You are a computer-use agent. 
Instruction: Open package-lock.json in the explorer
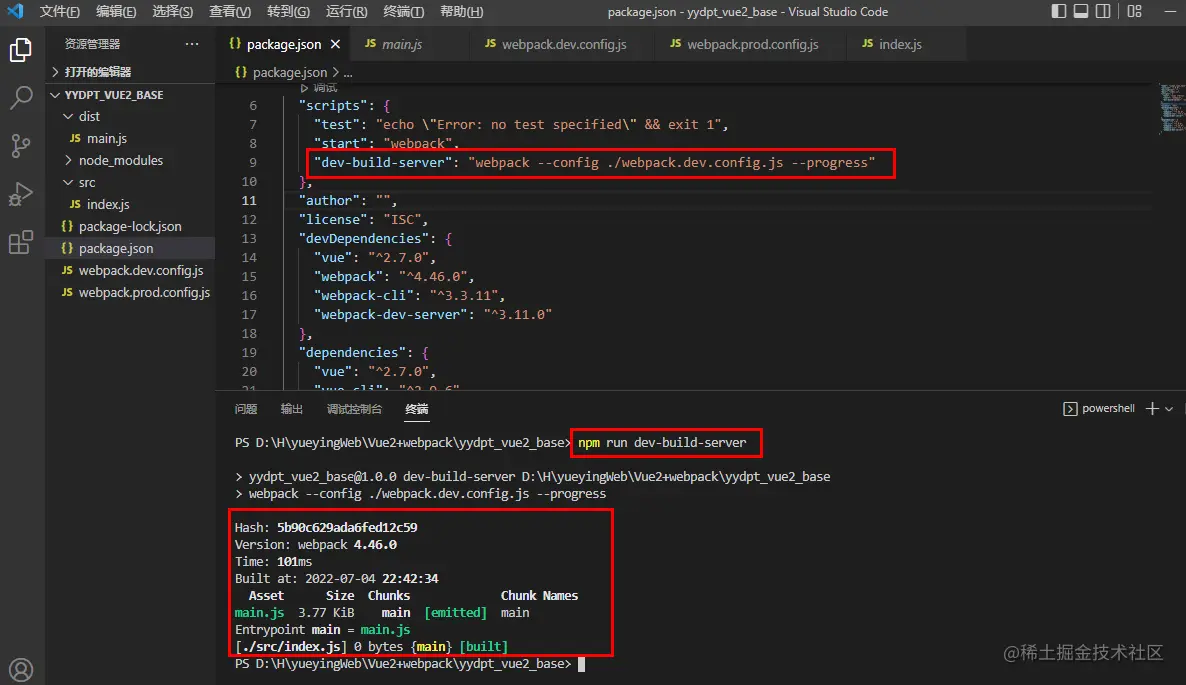coord(130,226)
